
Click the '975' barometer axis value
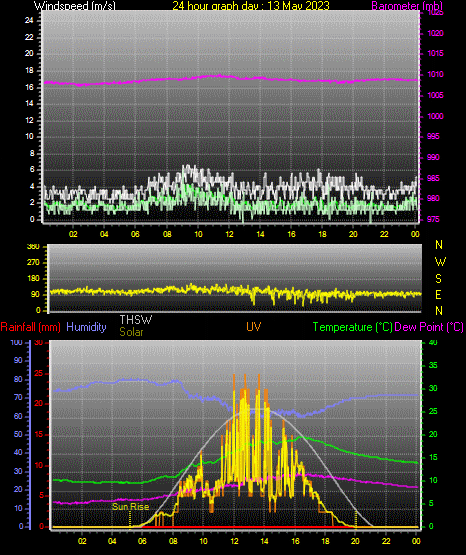(433, 219)
